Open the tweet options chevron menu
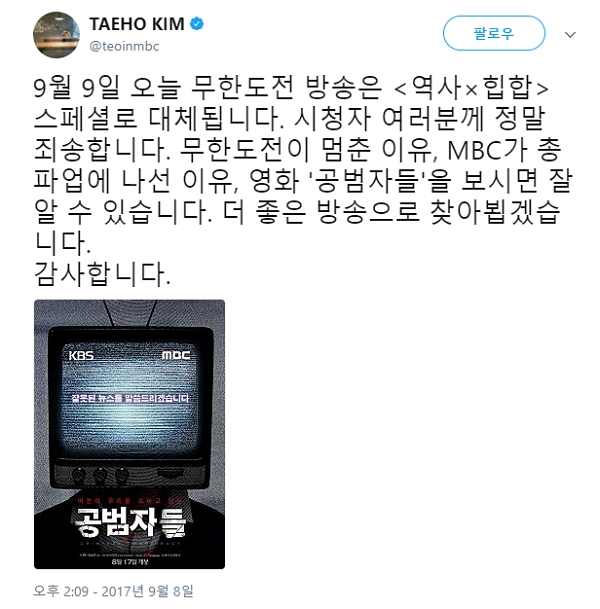This screenshot has height=609, width=600. pyautogui.click(x=570, y=35)
